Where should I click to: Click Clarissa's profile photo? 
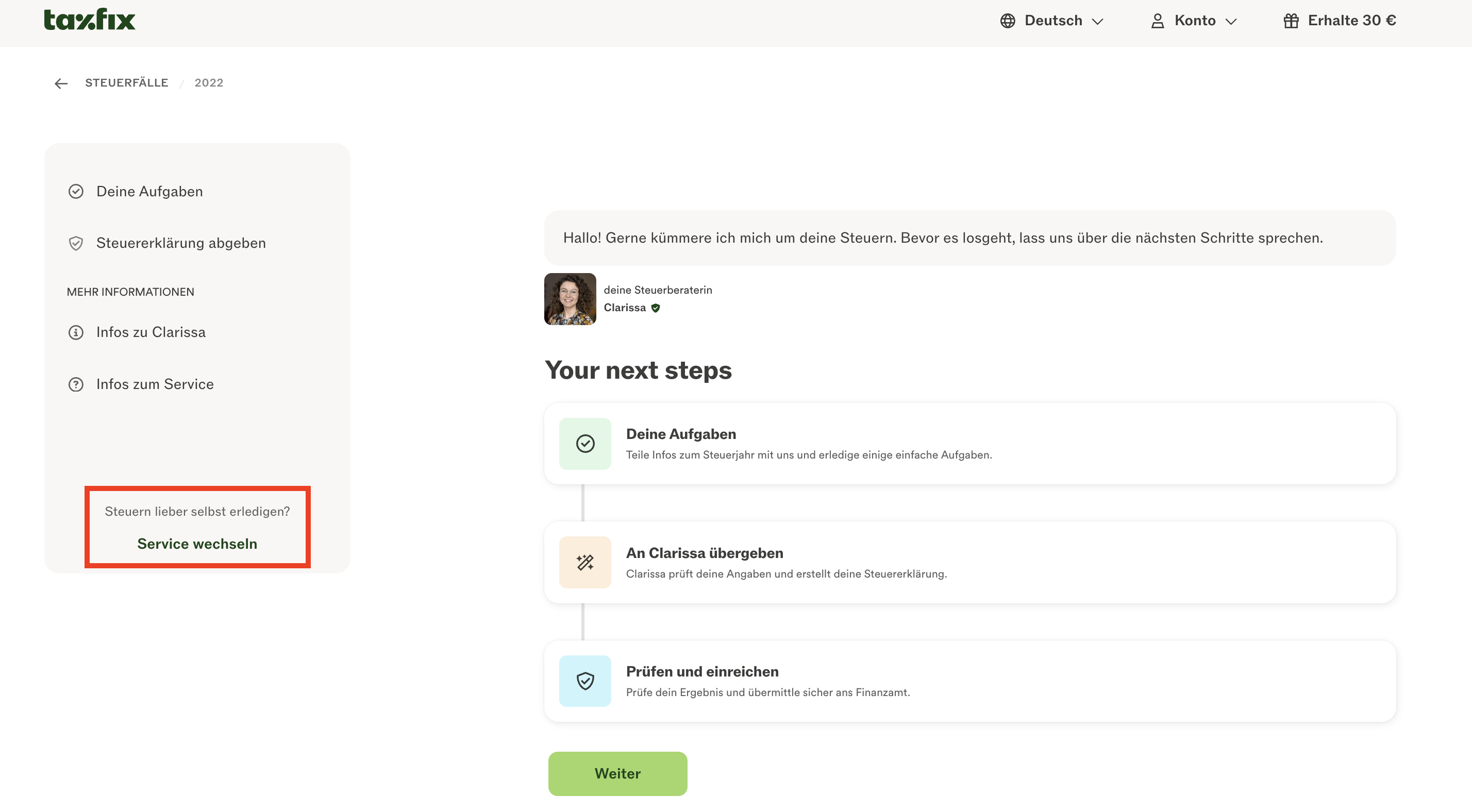(x=570, y=299)
